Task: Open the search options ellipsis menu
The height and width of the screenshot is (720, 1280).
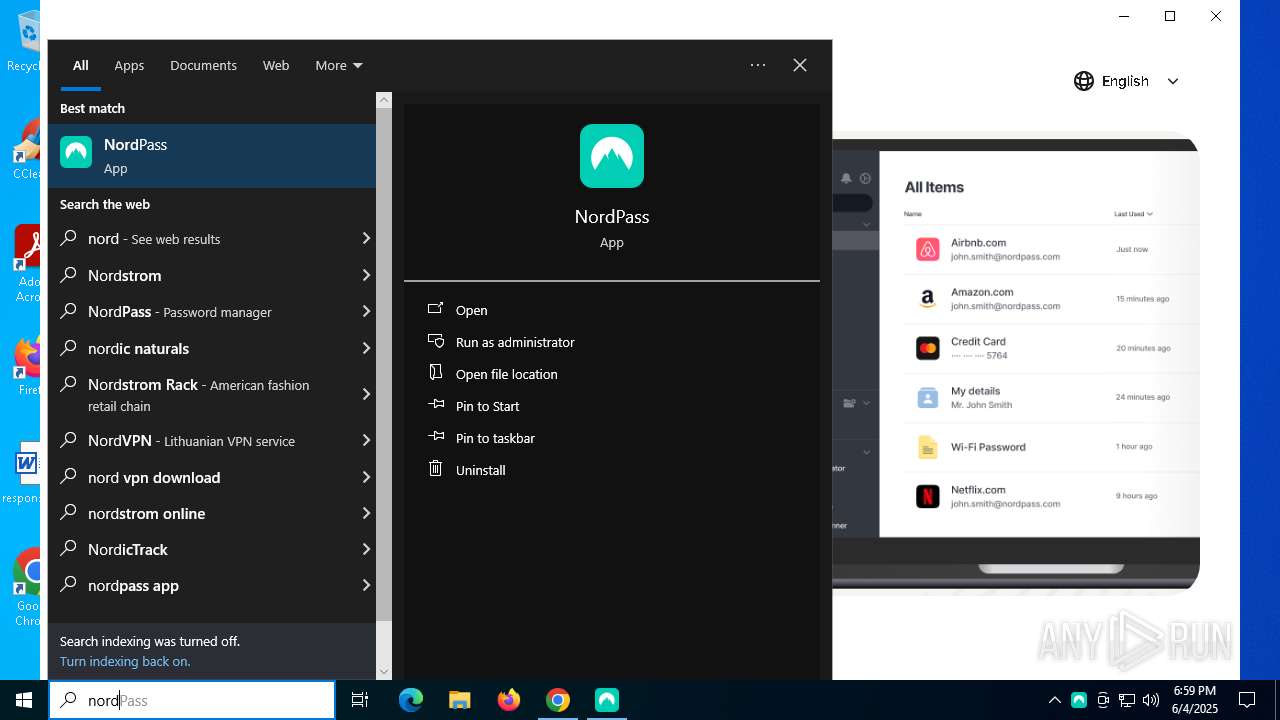Action: (758, 65)
